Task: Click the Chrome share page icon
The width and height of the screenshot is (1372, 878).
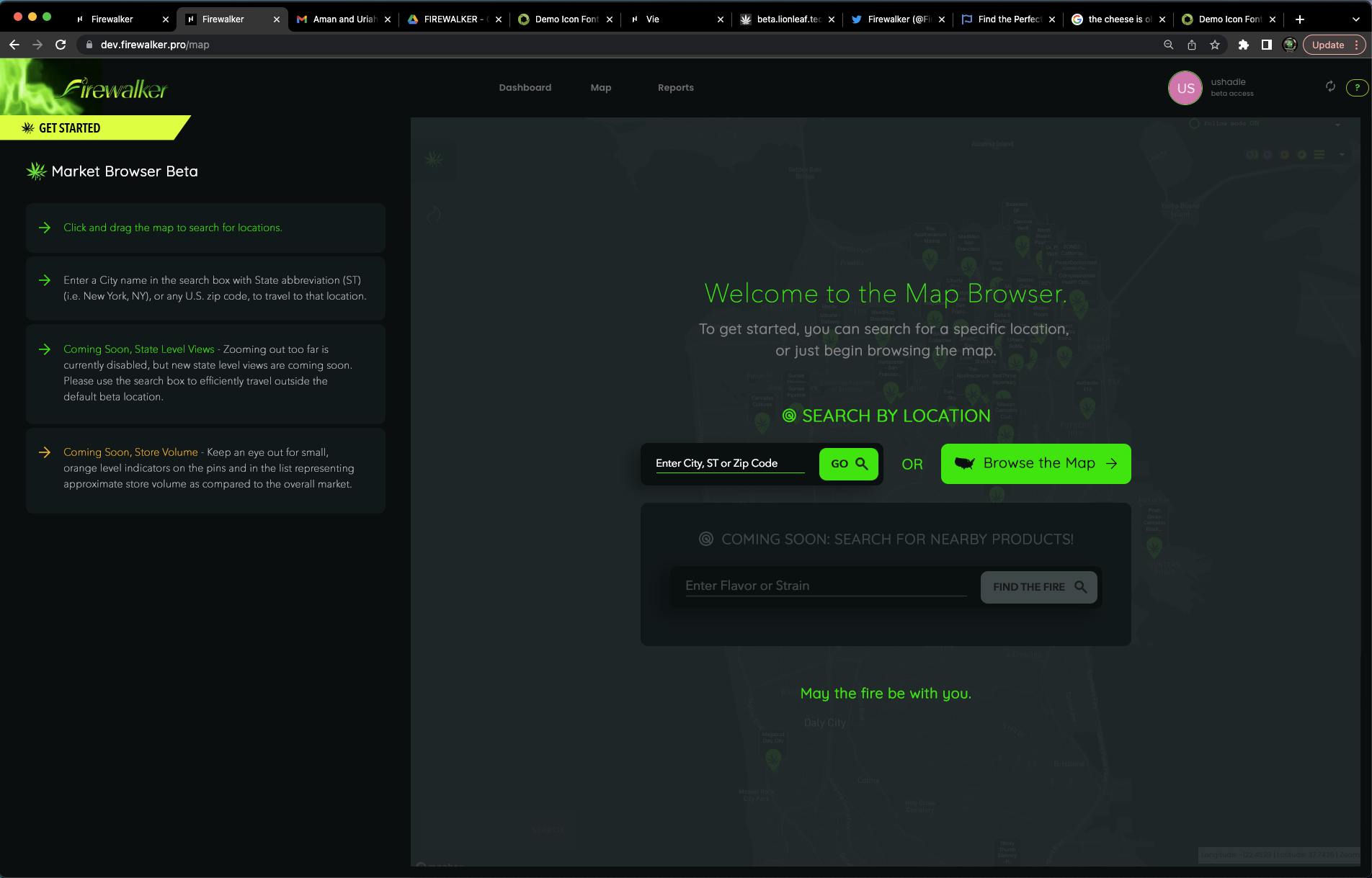Action: coord(1192,45)
